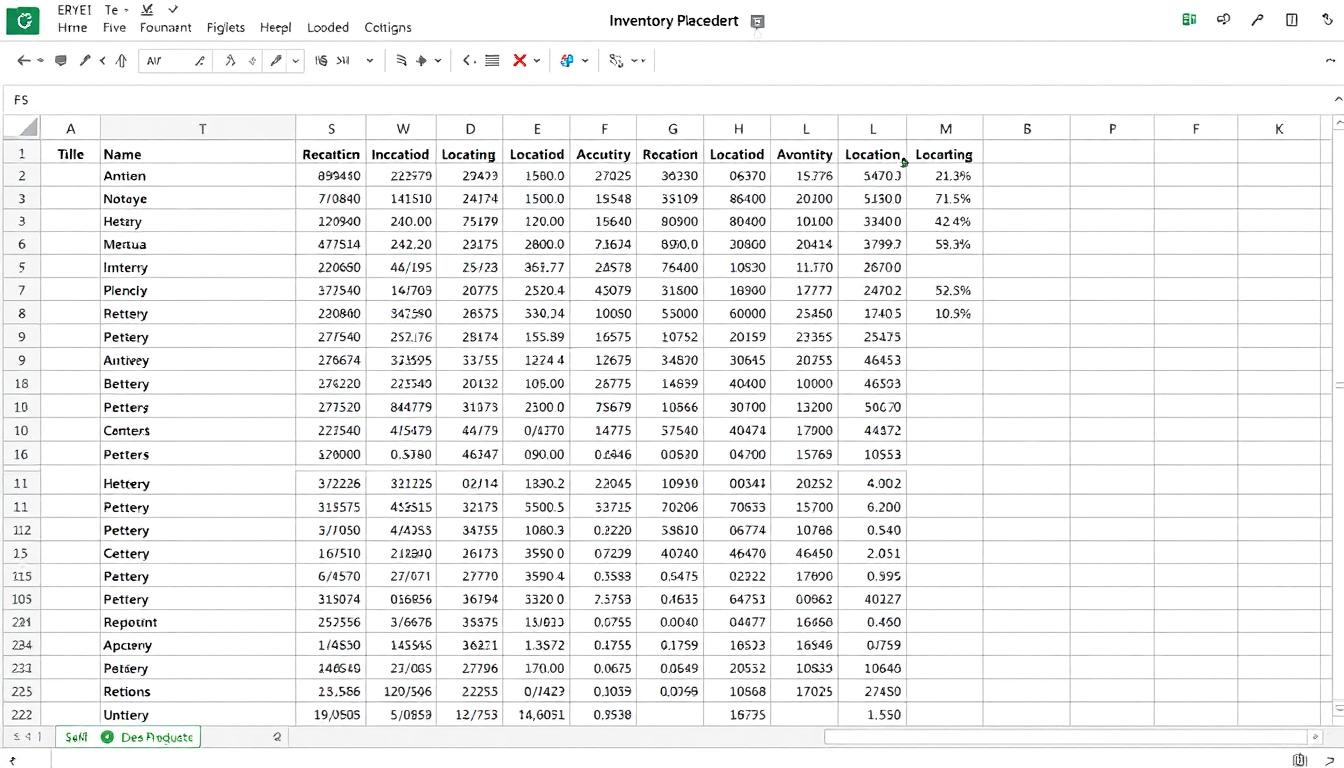Click the speech bubble icon at top right
Image resolution: width=1344 pixels, height=768 pixels.
pos(1223,19)
